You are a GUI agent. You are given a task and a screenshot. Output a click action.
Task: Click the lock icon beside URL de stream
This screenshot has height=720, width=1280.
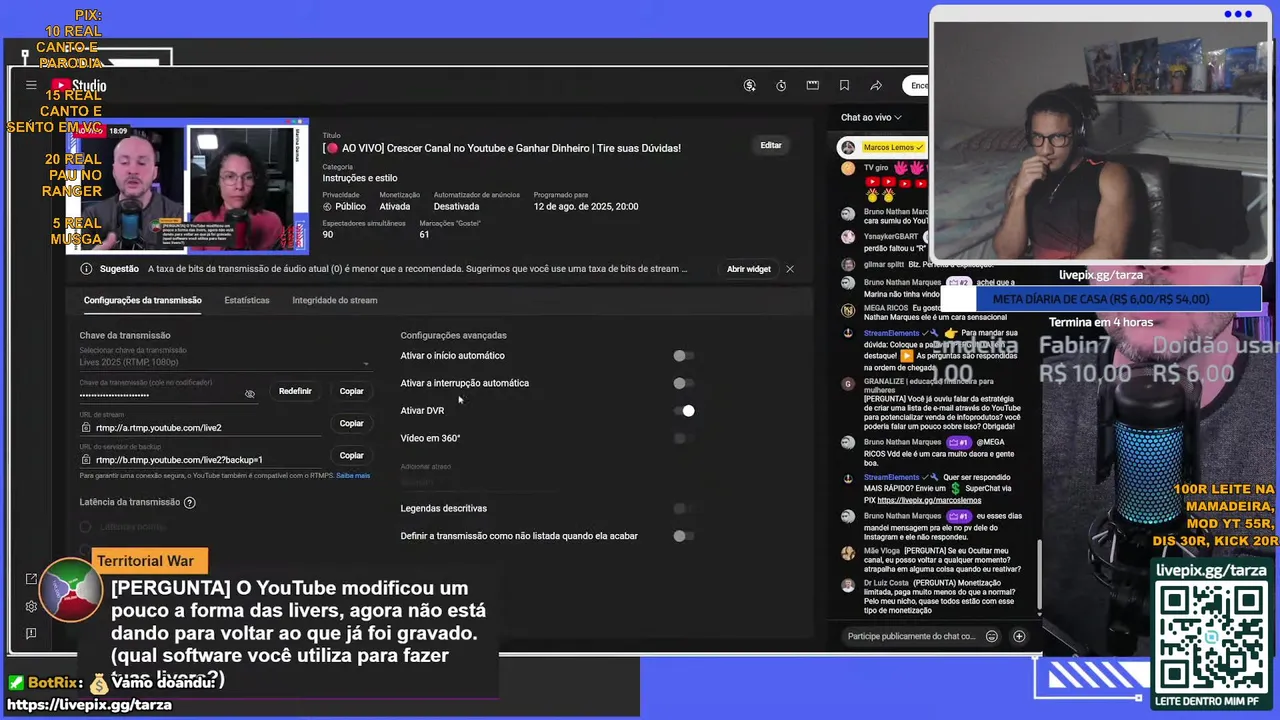(86, 428)
